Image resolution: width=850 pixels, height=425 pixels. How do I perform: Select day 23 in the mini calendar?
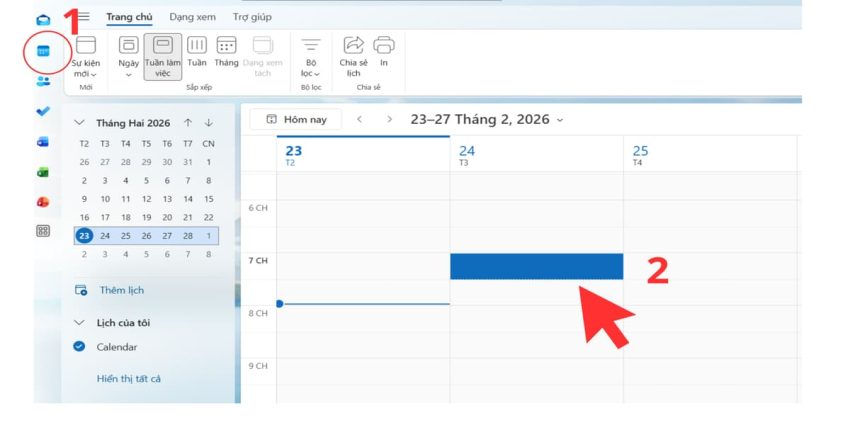(x=84, y=236)
